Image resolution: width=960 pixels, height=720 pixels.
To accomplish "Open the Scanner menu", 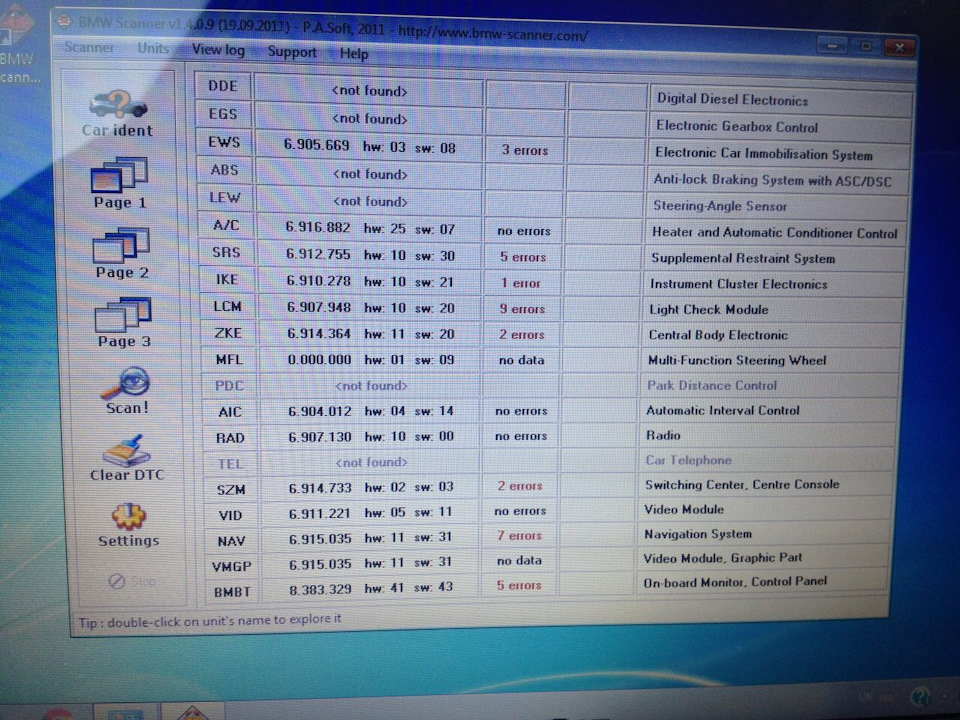I will [x=89, y=47].
